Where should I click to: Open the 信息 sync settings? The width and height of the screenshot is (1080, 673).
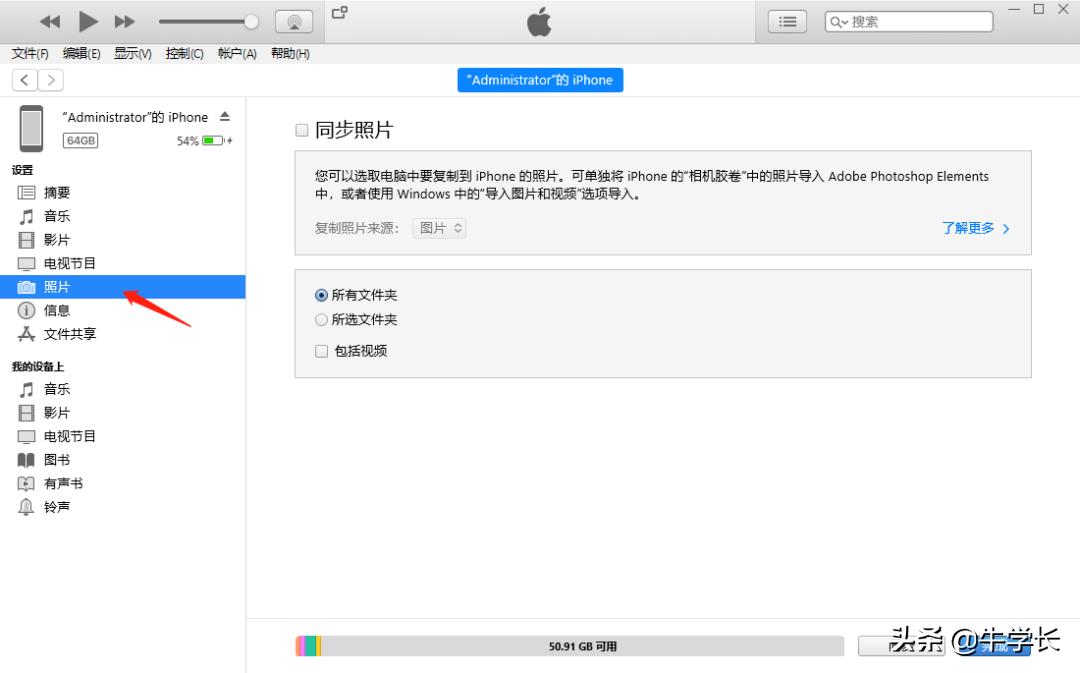point(57,310)
